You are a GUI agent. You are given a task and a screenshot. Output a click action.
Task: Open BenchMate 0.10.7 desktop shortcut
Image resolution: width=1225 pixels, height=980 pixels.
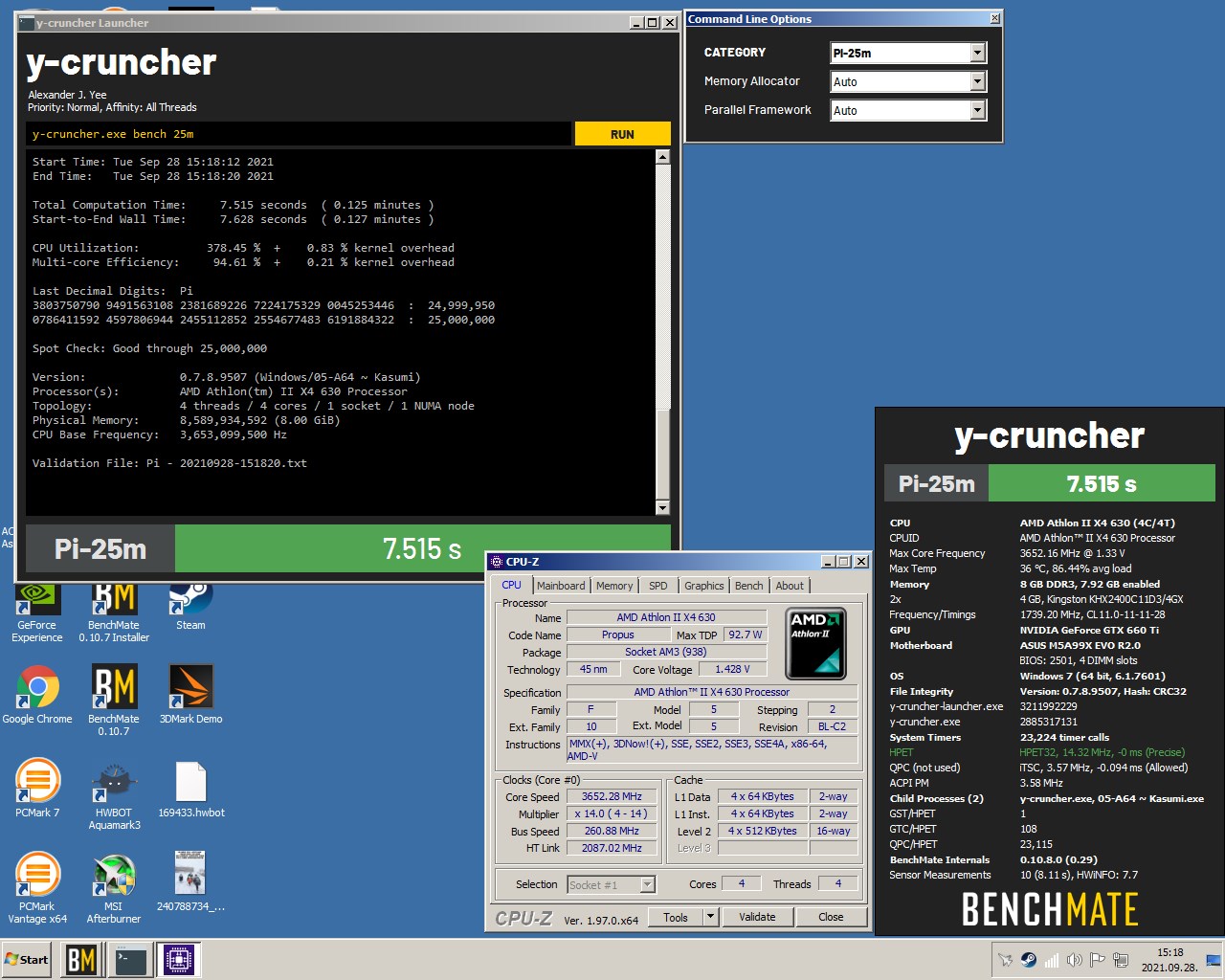click(114, 701)
